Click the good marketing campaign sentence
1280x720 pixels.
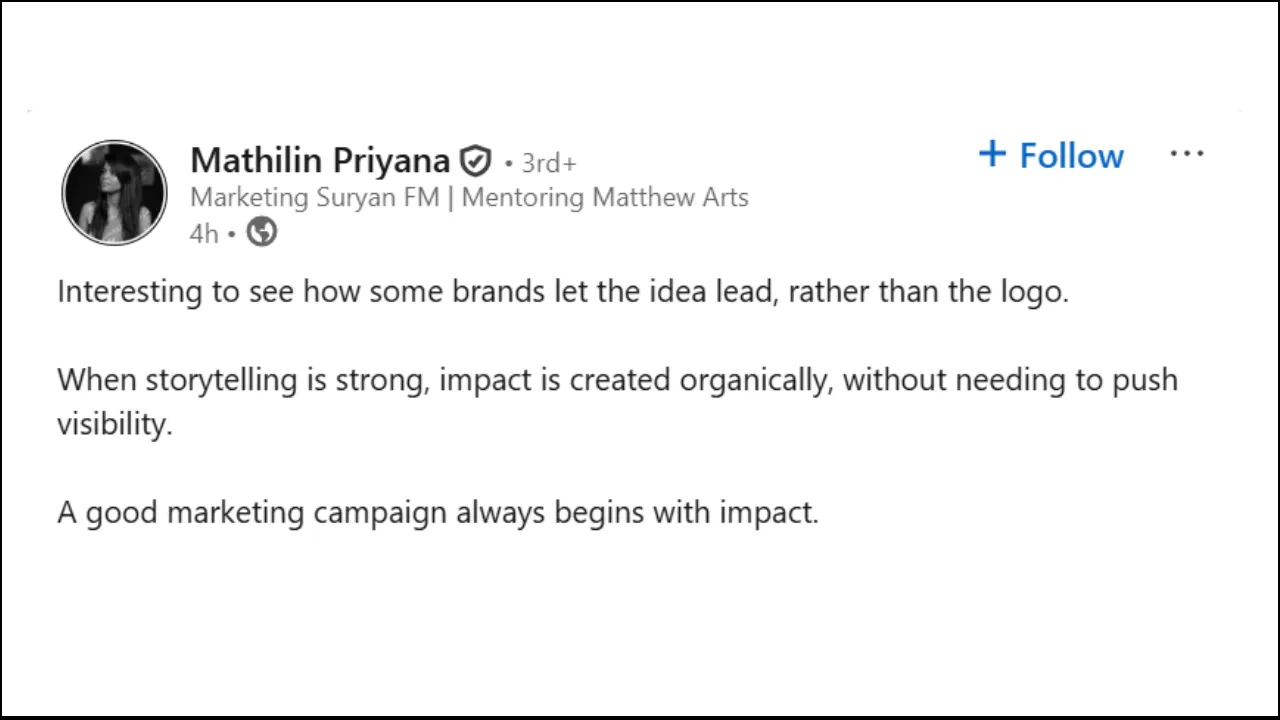(438, 513)
